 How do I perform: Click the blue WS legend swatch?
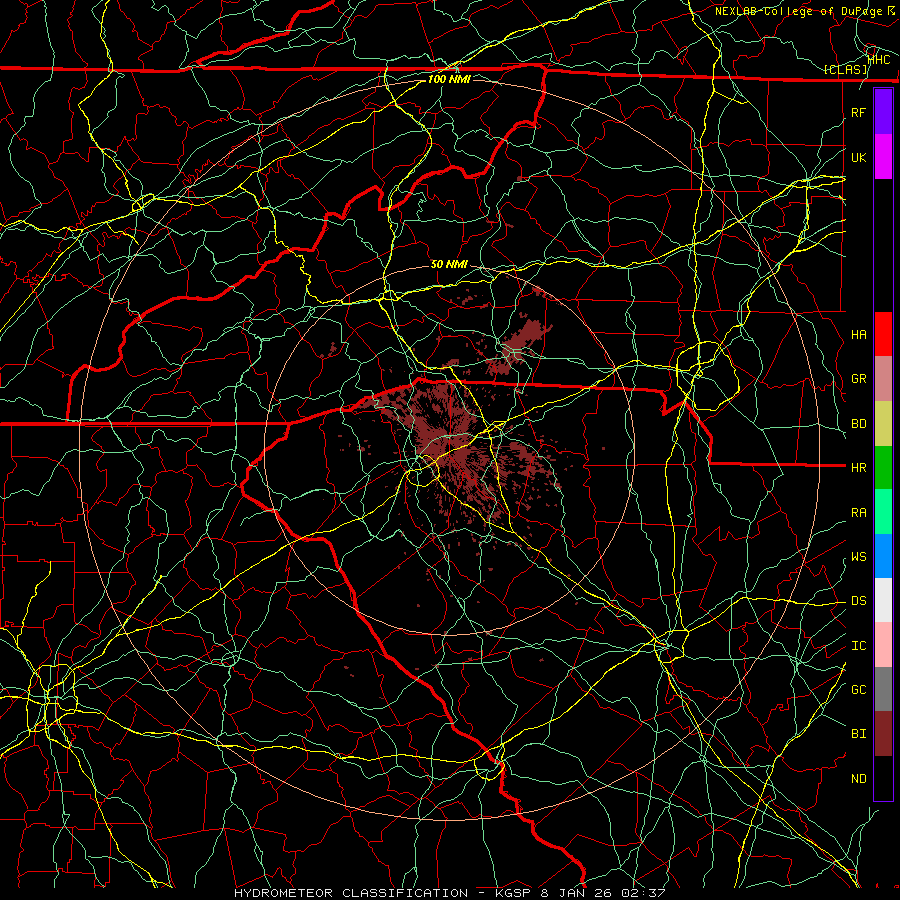click(x=883, y=556)
